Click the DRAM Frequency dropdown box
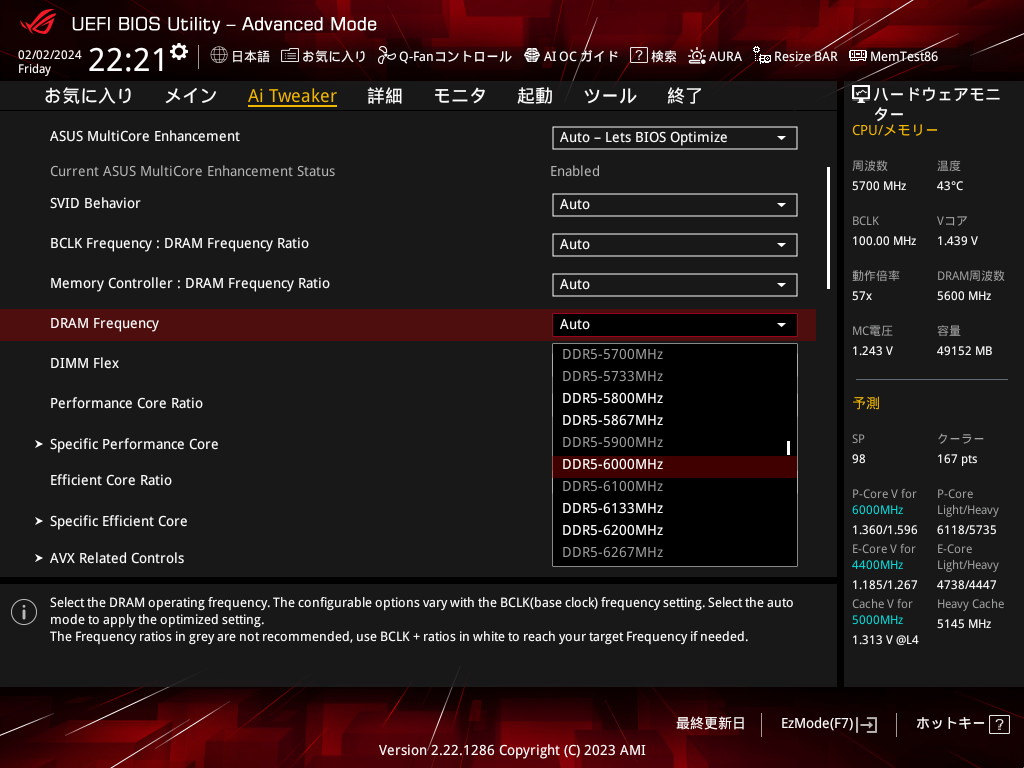Image resolution: width=1024 pixels, height=768 pixels. click(675, 325)
